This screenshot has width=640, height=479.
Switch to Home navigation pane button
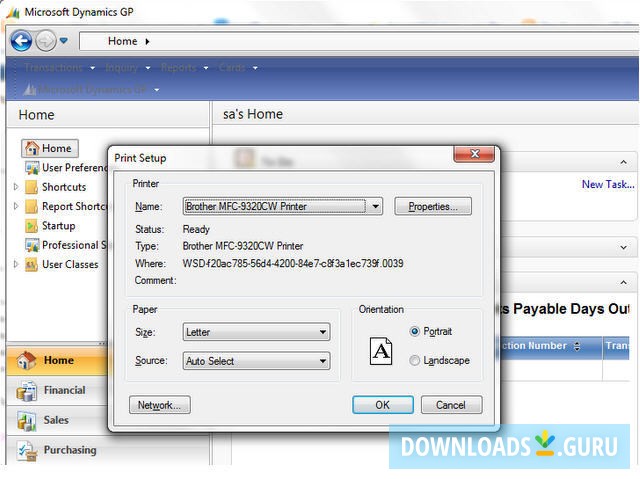coord(57,360)
